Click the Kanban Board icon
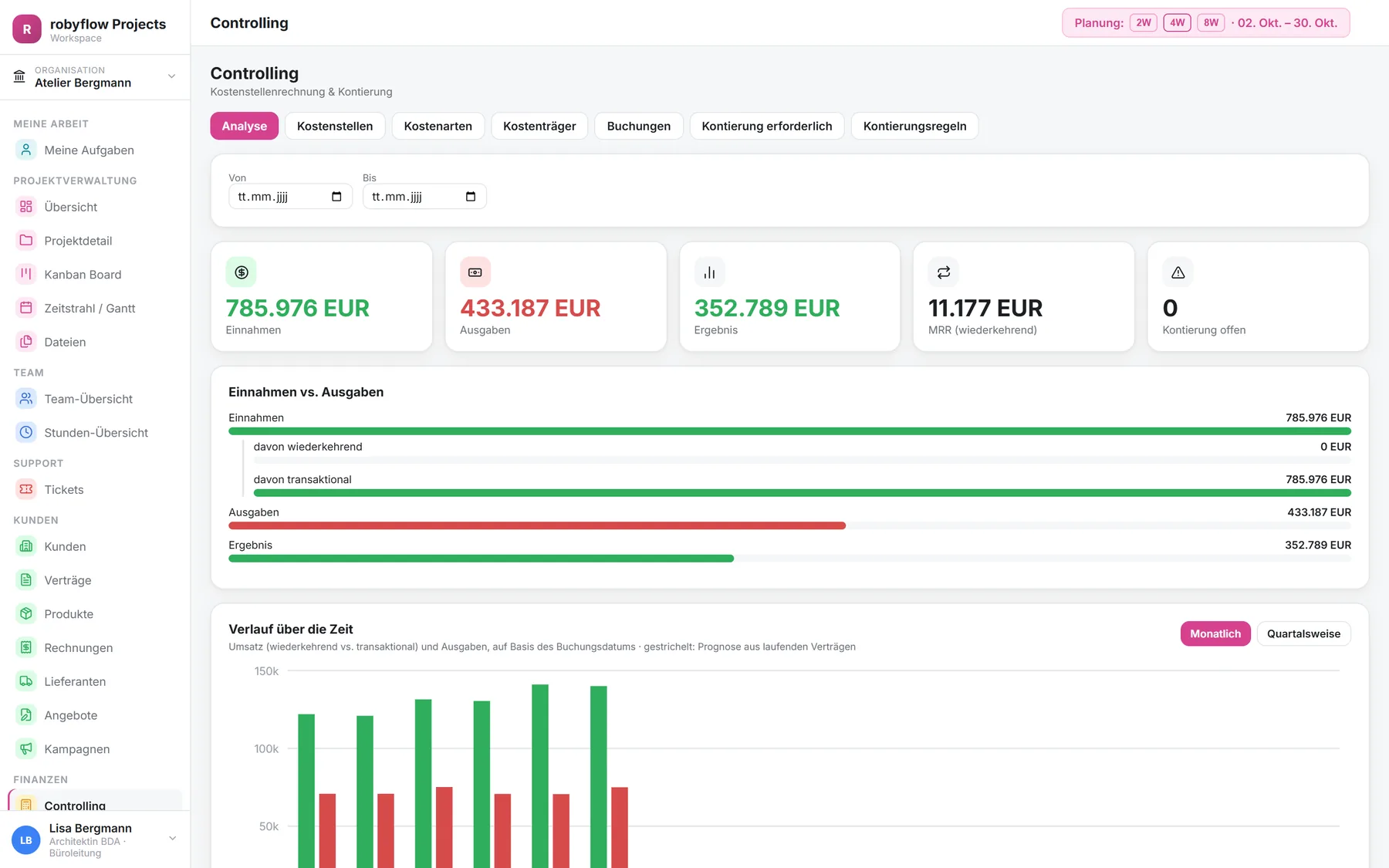Screen dimensions: 1389x868 pyautogui.click(x=26, y=274)
